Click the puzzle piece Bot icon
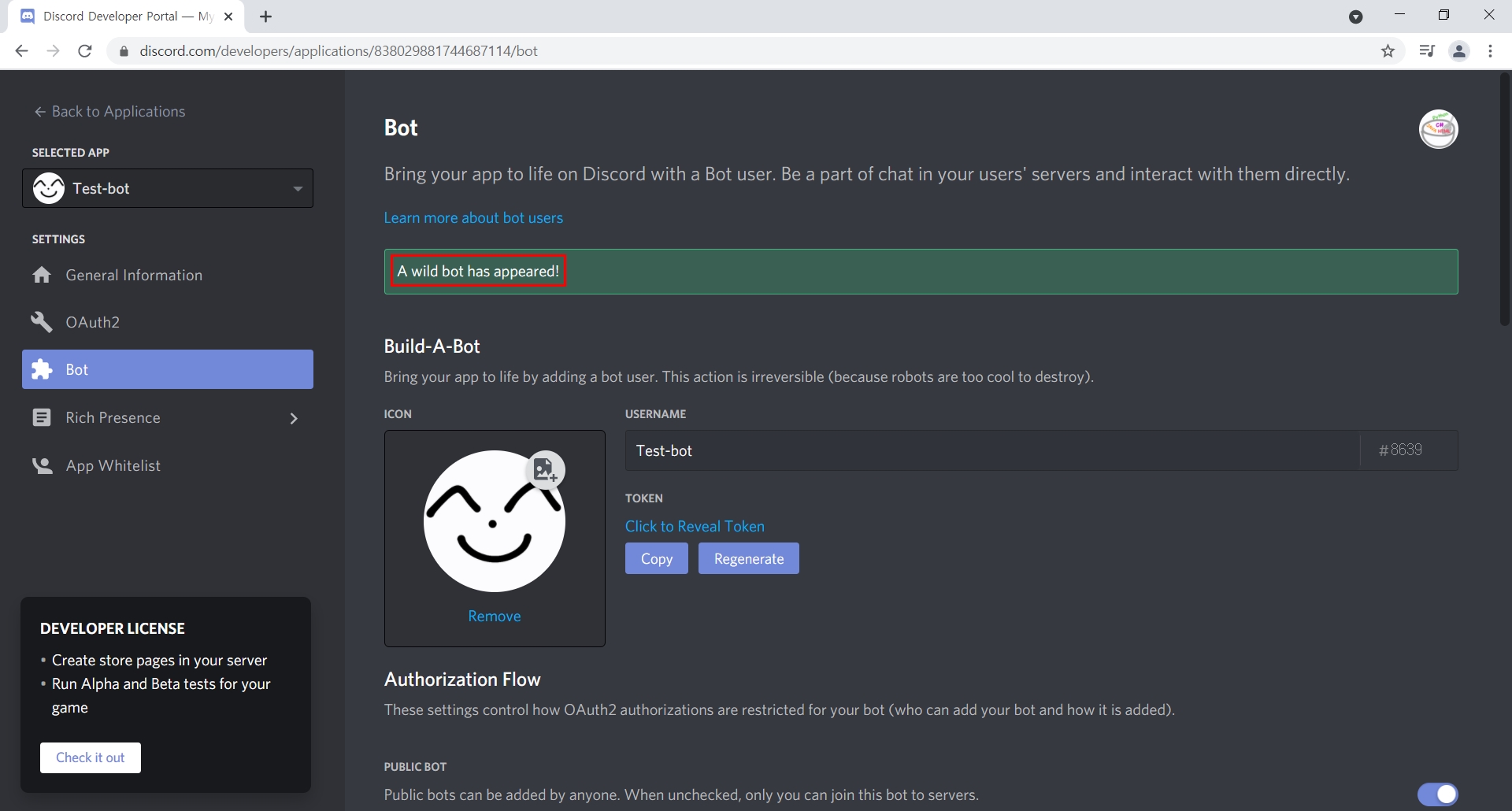 click(42, 369)
